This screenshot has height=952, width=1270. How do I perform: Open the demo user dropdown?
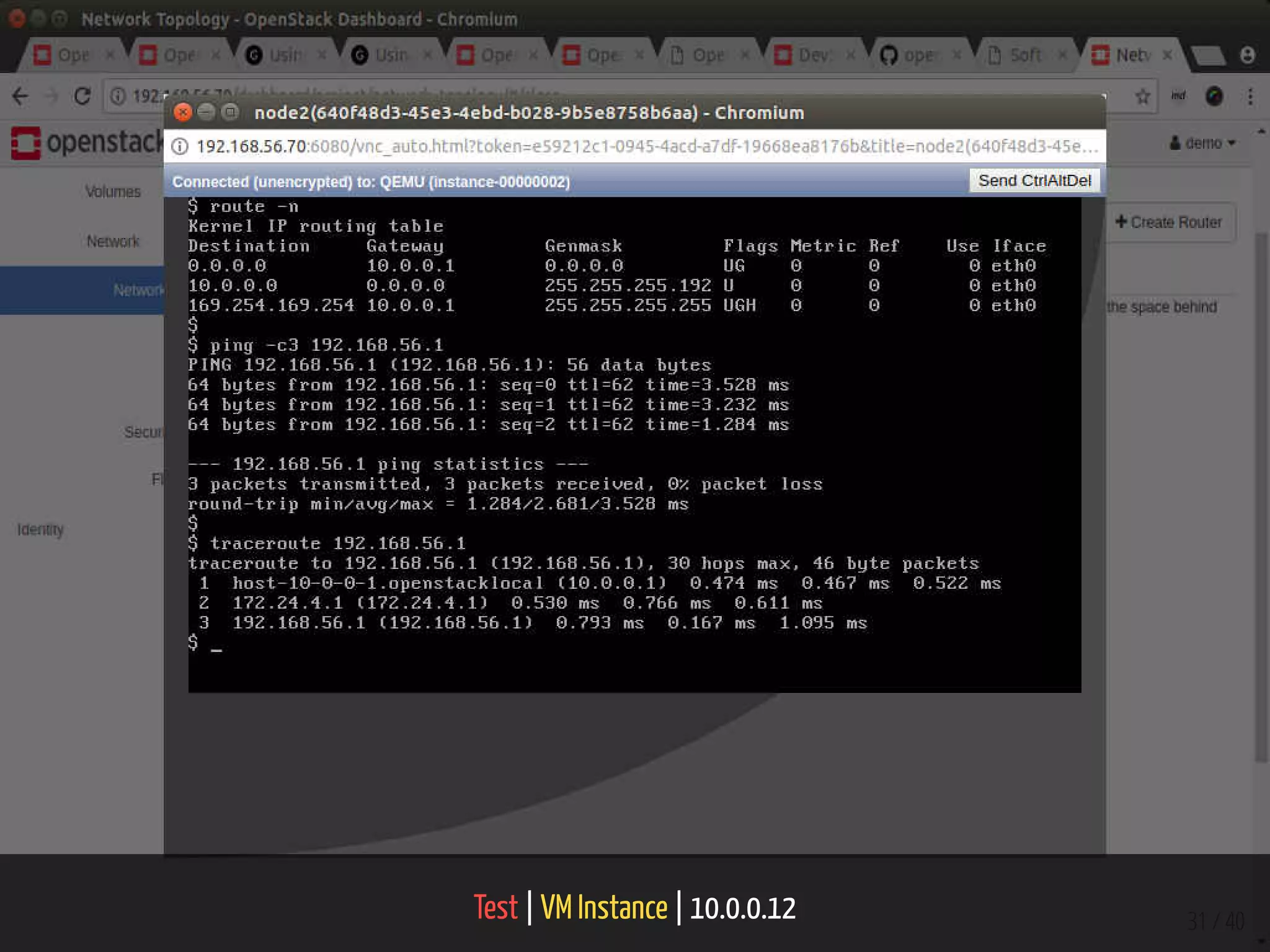[x=1202, y=143]
